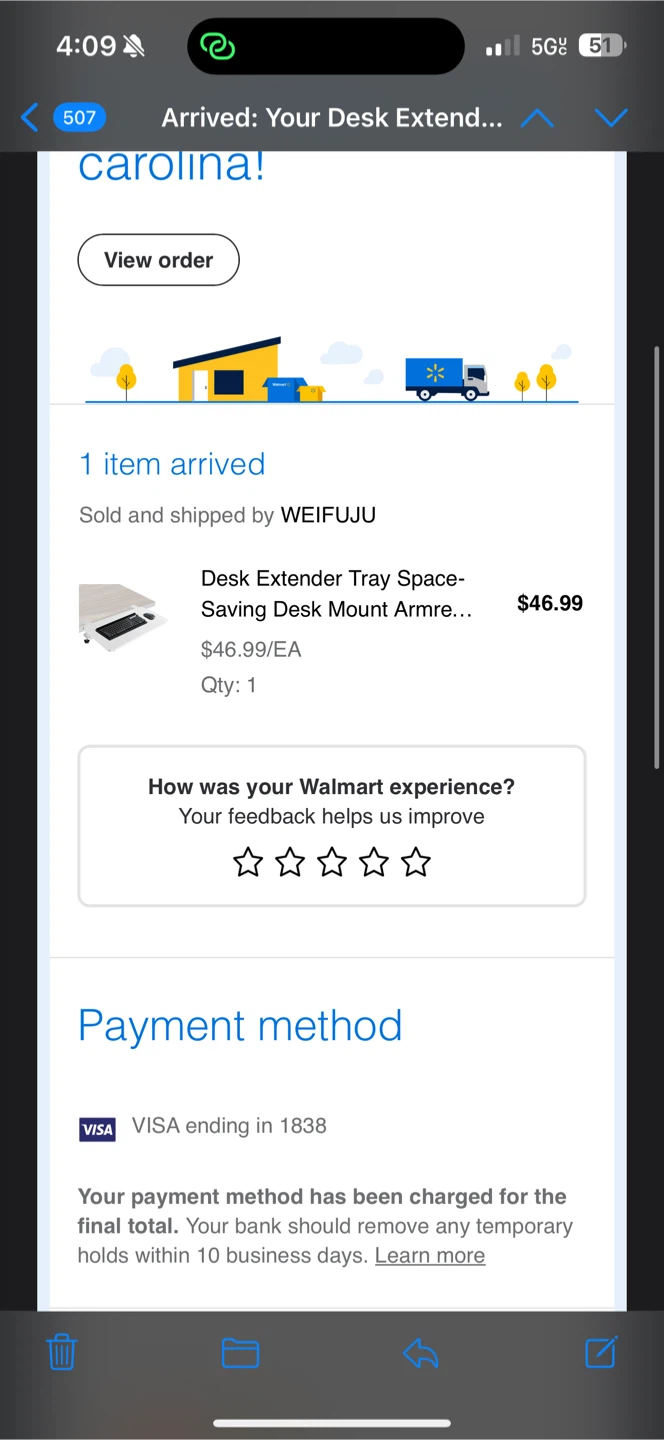664x1440 pixels.
Task: Tap the trash icon to delete email
Action: click(62, 1353)
